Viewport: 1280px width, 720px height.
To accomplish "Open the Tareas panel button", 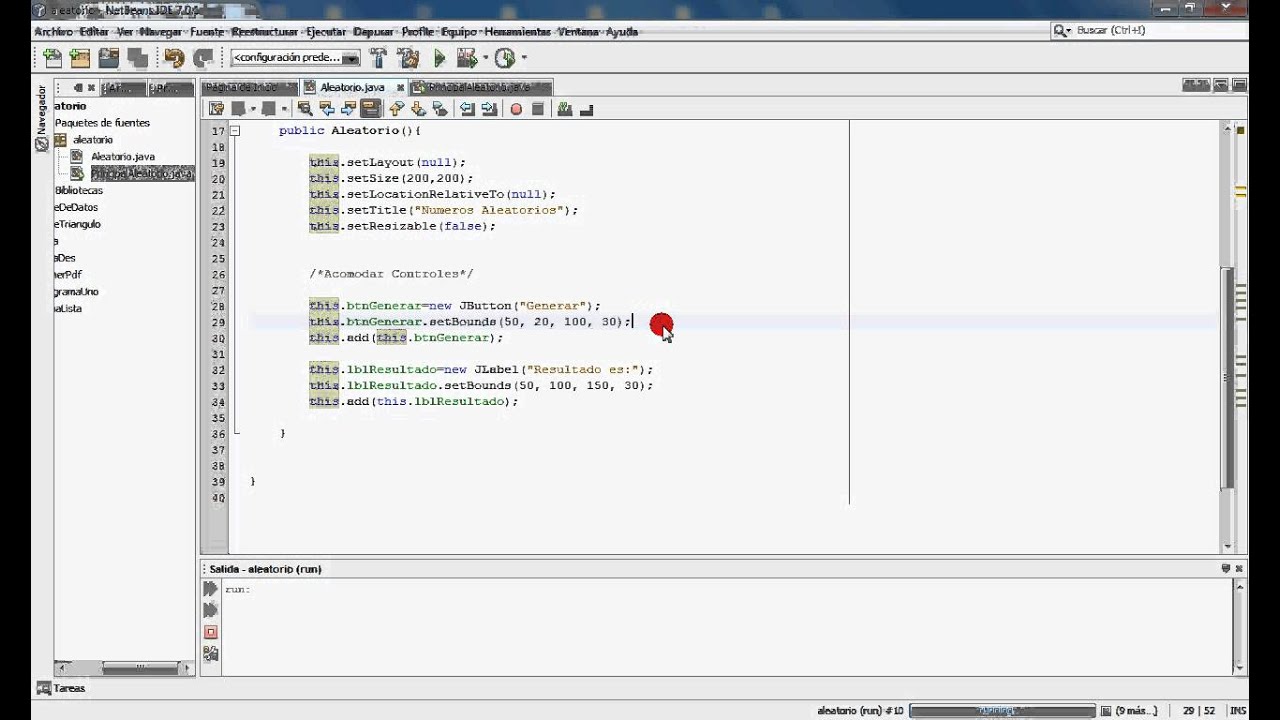I will click(x=62, y=688).
